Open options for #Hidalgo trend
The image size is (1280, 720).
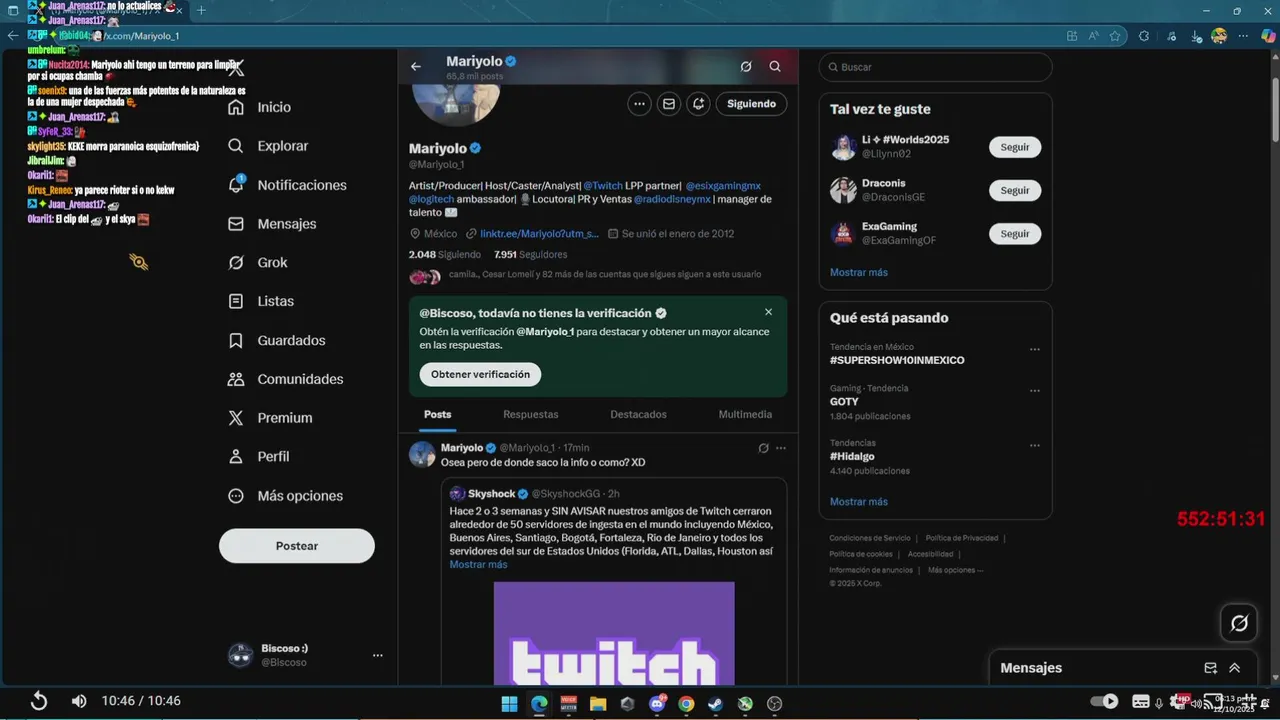[1035, 445]
